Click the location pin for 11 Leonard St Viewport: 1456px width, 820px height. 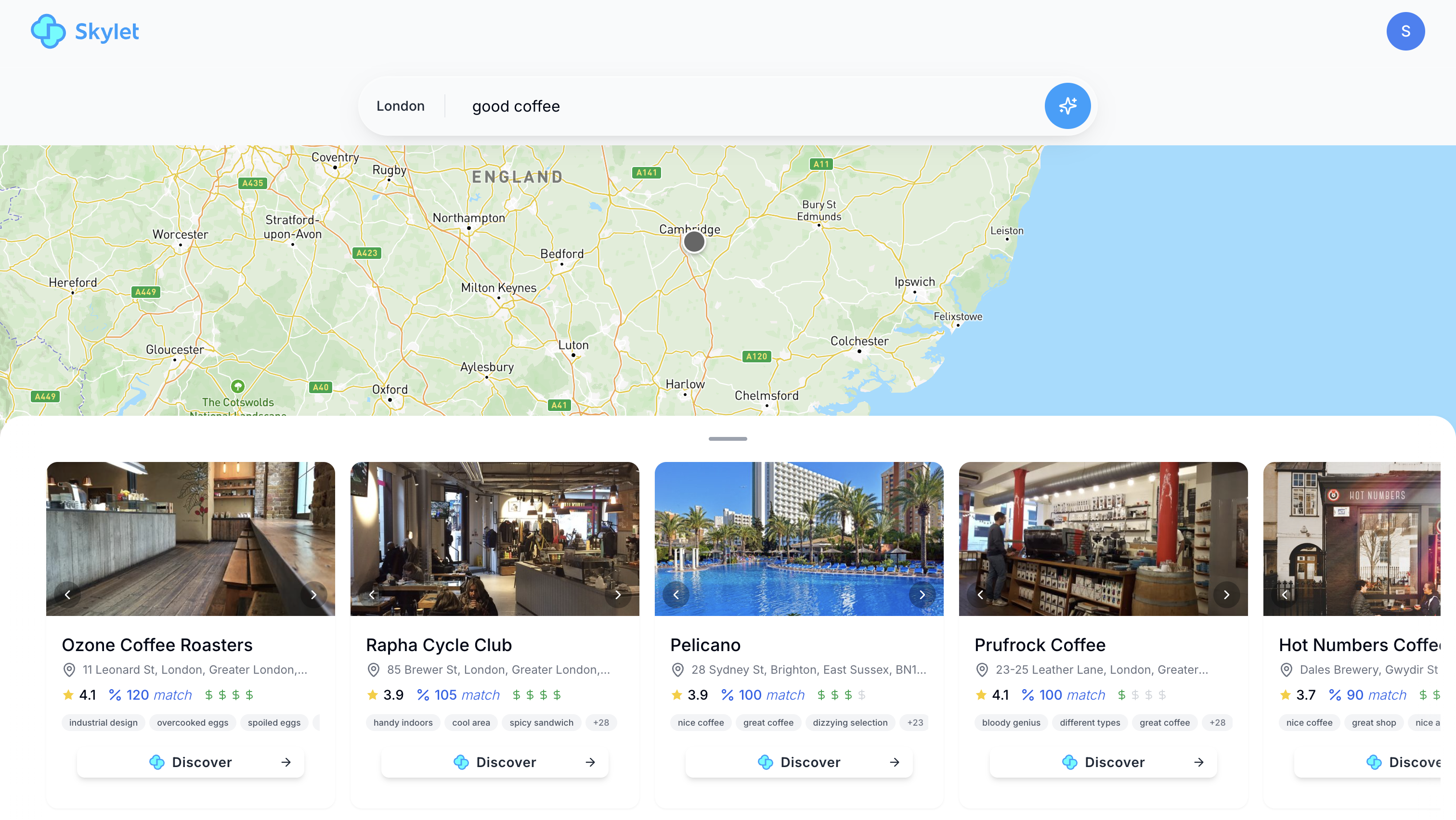click(x=69, y=670)
